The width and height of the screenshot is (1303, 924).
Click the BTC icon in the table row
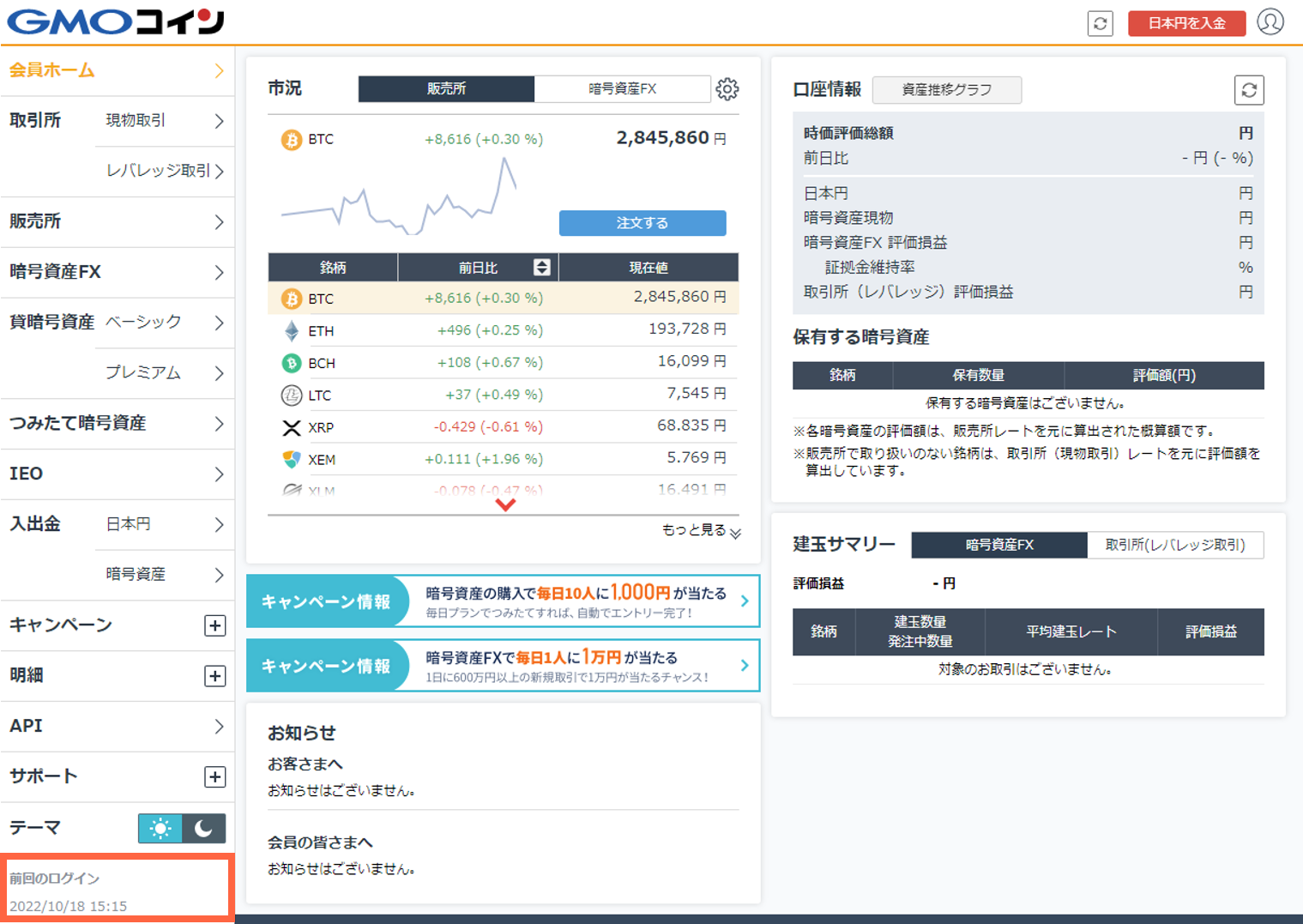click(292, 299)
